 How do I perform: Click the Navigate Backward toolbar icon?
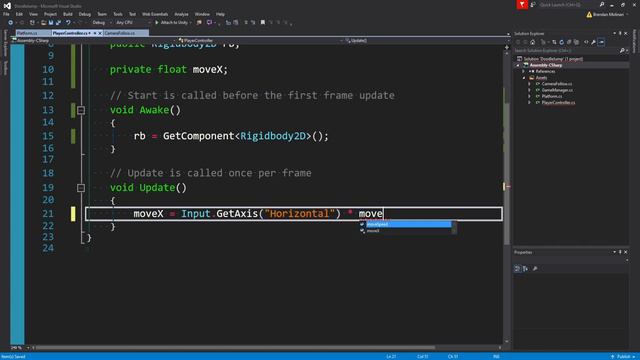pos(11,23)
